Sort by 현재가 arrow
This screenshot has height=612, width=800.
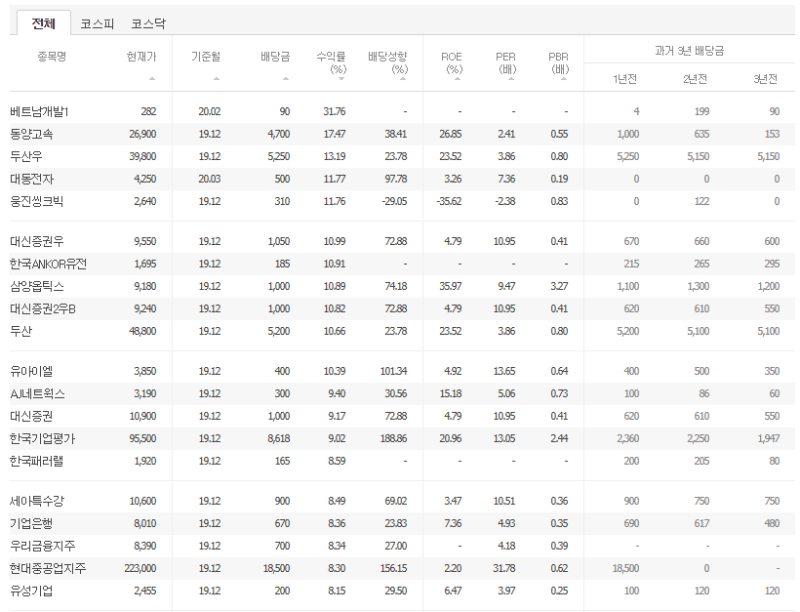(x=152, y=79)
